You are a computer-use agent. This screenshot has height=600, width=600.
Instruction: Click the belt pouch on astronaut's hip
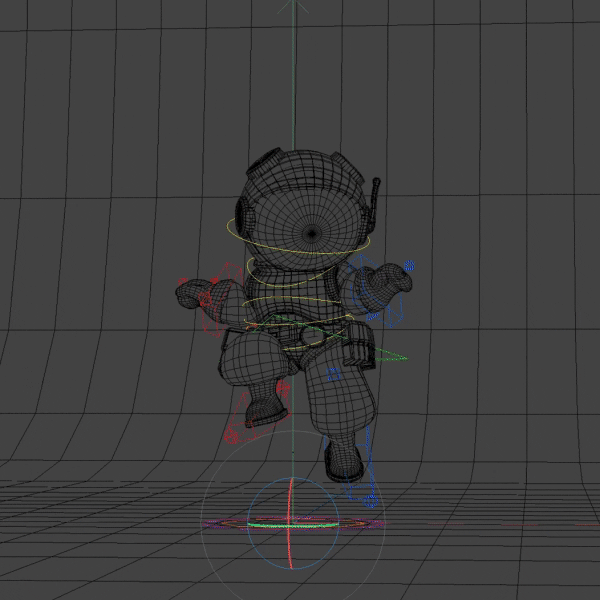click(358, 346)
